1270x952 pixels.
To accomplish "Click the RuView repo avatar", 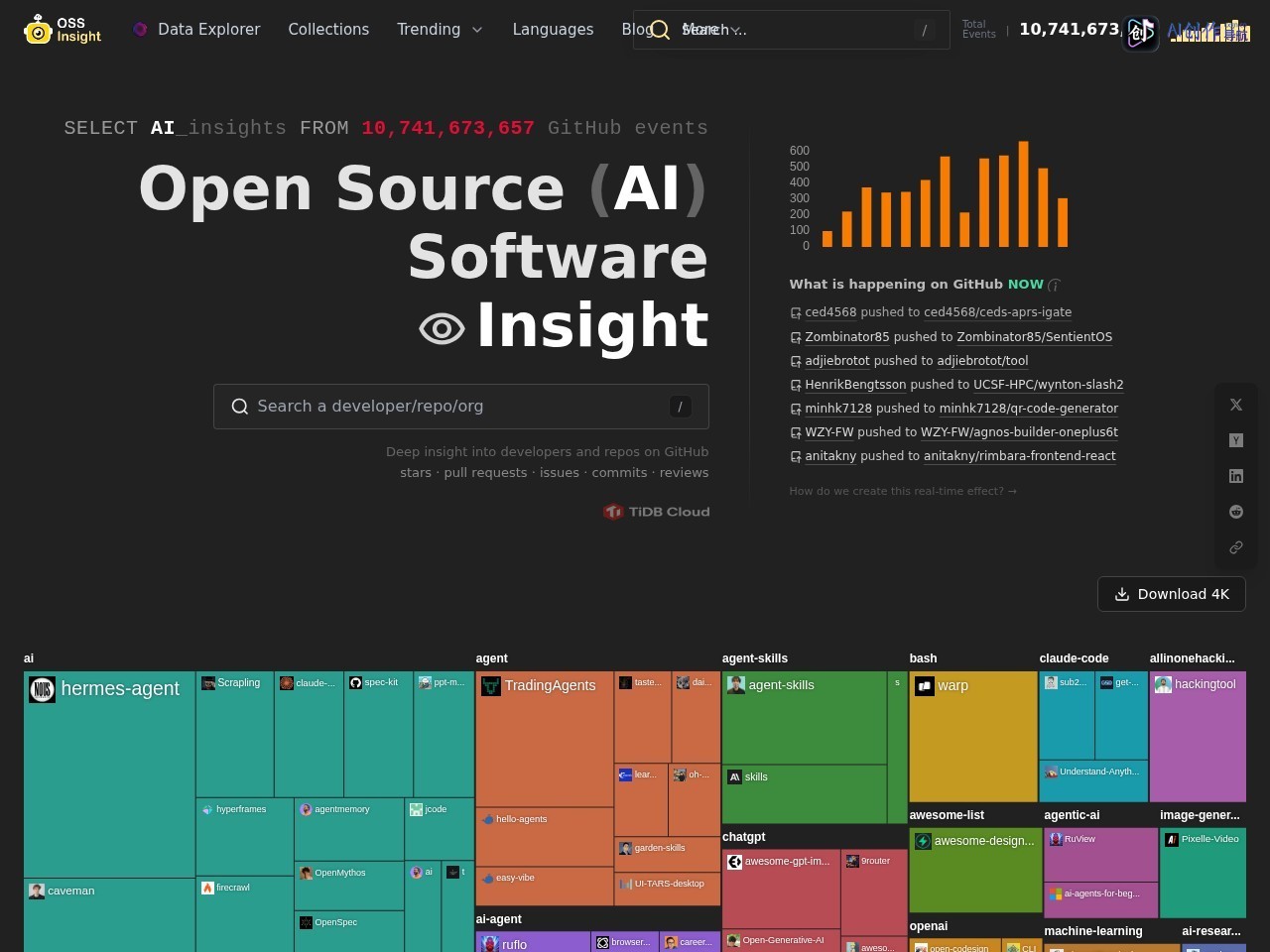I will click(x=1056, y=839).
